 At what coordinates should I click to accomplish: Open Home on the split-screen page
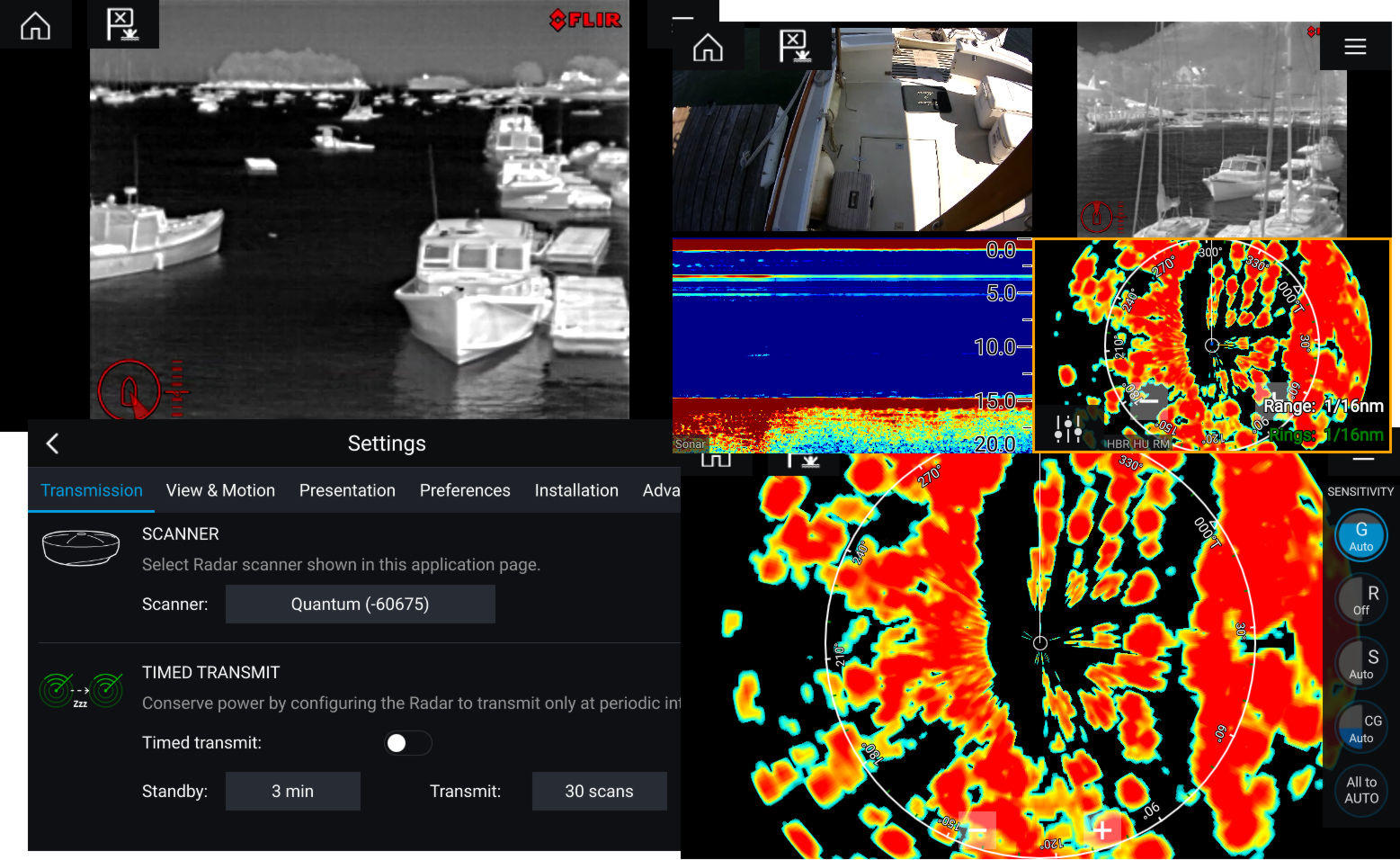coord(708,47)
